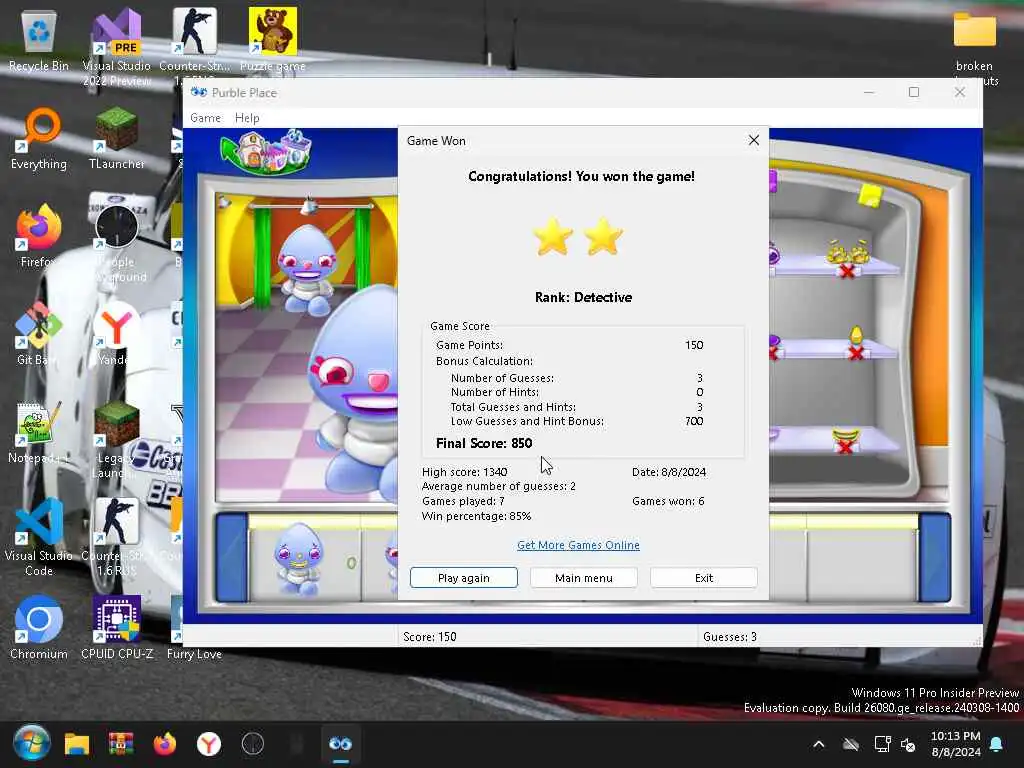Open Legacy Launcher desktop icon

116,440
